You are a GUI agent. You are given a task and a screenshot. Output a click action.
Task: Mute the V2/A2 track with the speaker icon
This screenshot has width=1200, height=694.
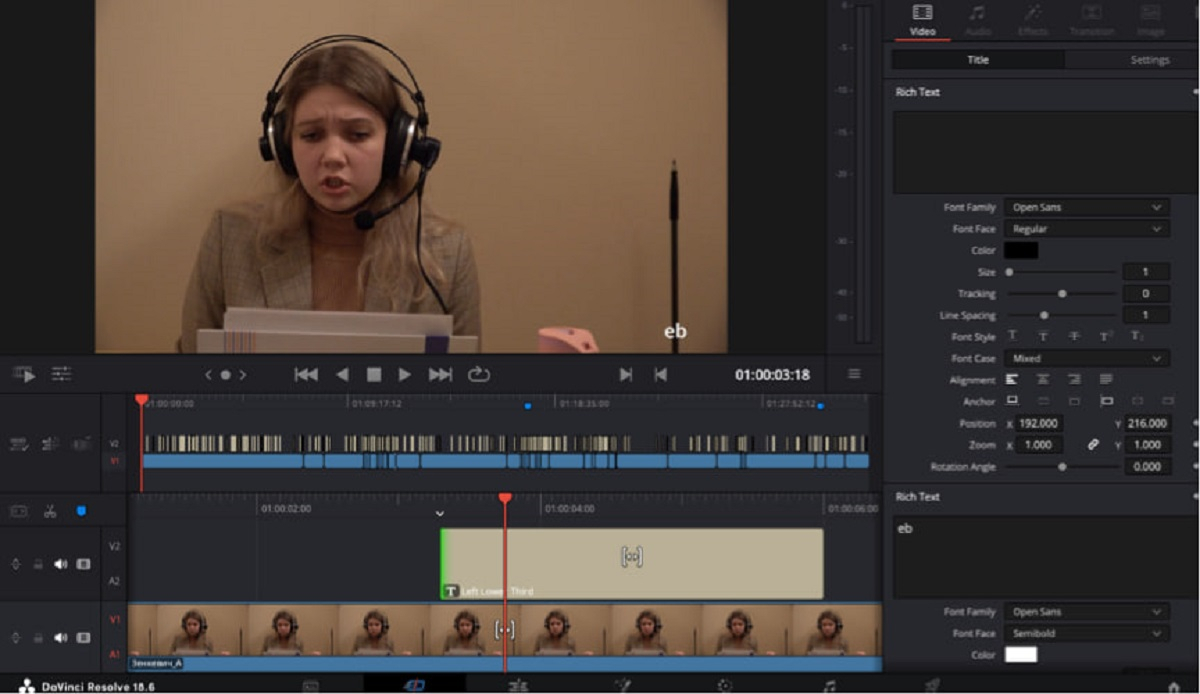point(60,564)
